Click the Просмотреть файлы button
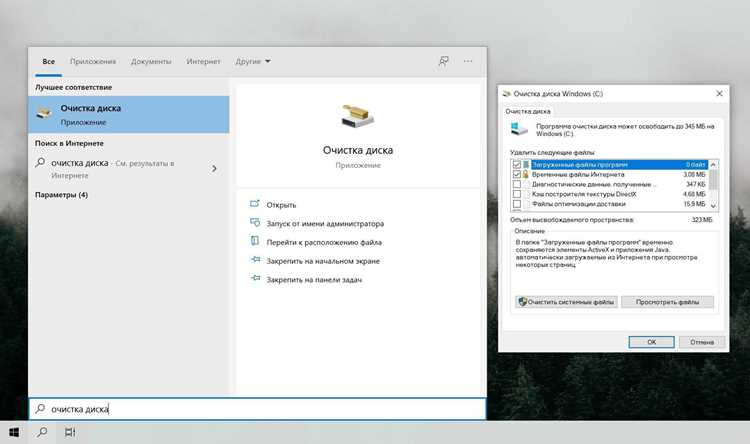This screenshot has height=444, width=750. click(667, 302)
